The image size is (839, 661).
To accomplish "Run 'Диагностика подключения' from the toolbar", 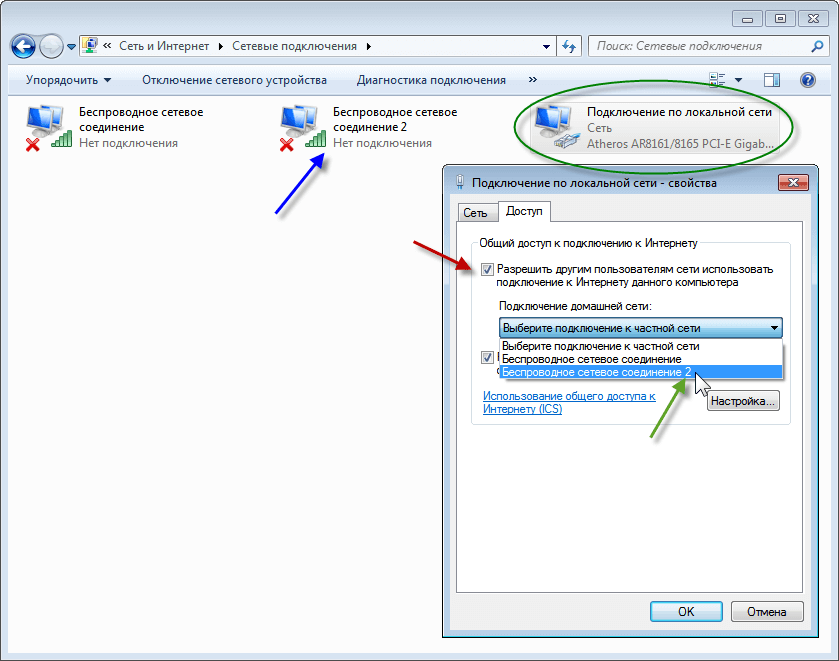I will [431, 80].
